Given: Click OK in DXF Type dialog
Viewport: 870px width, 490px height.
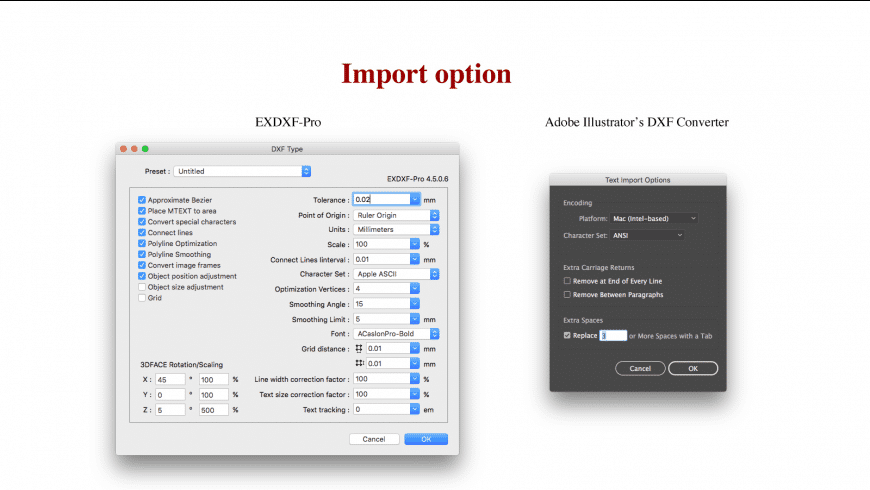Looking at the screenshot, I should point(426,439).
